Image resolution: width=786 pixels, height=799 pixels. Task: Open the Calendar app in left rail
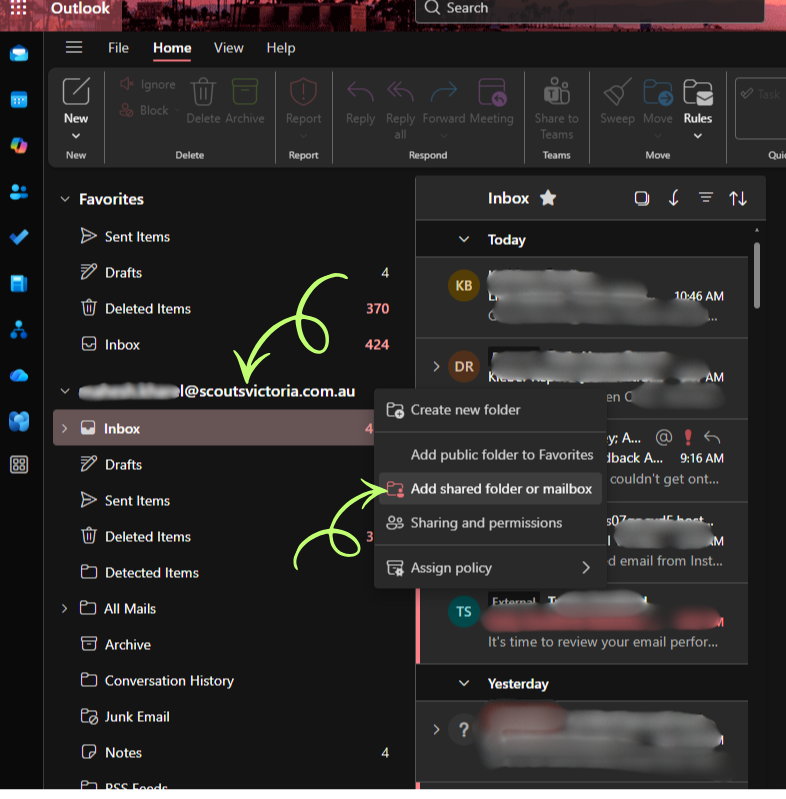pos(19,100)
